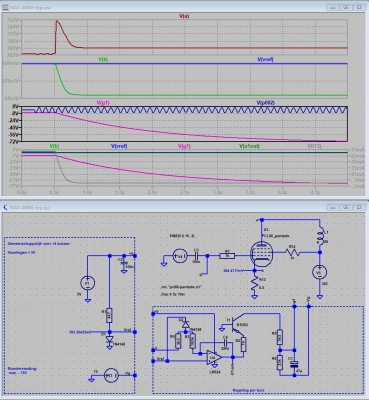Click the waveform viewer window icon
This screenshot has width=369, height=400.
click(5, 6)
